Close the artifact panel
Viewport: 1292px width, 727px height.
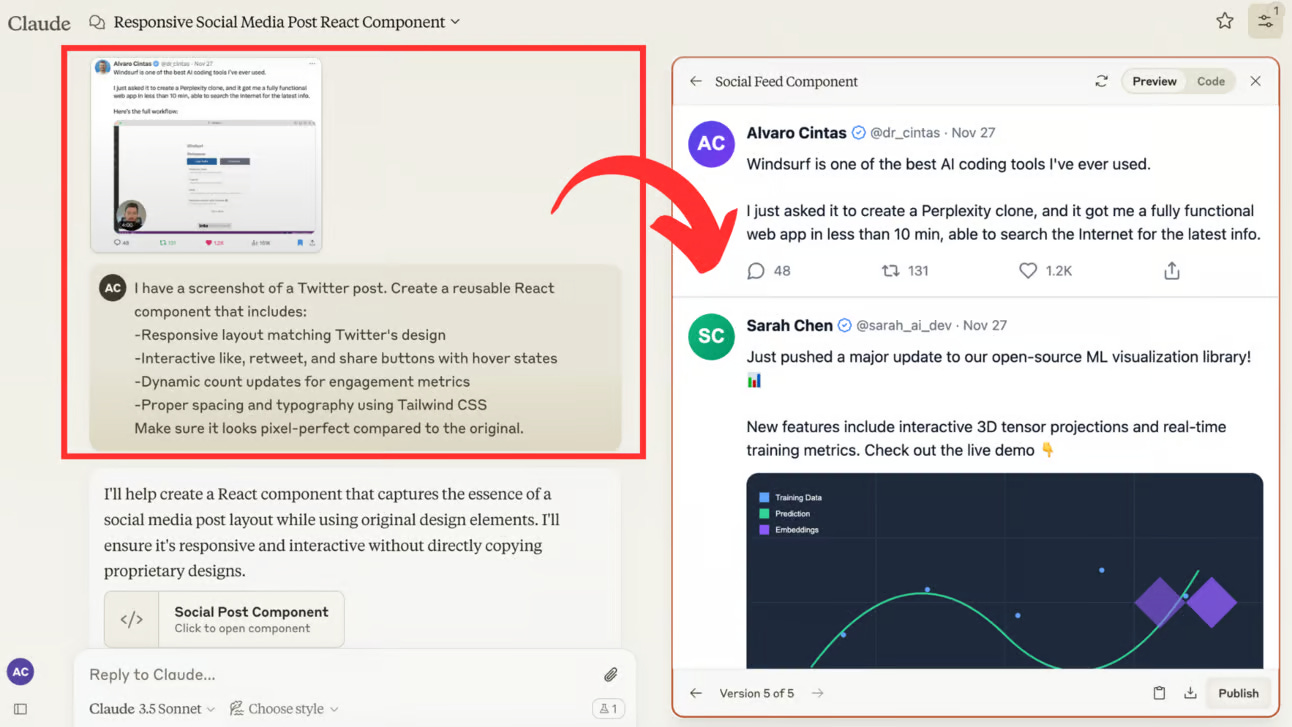pyautogui.click(x=1256, y=81)
